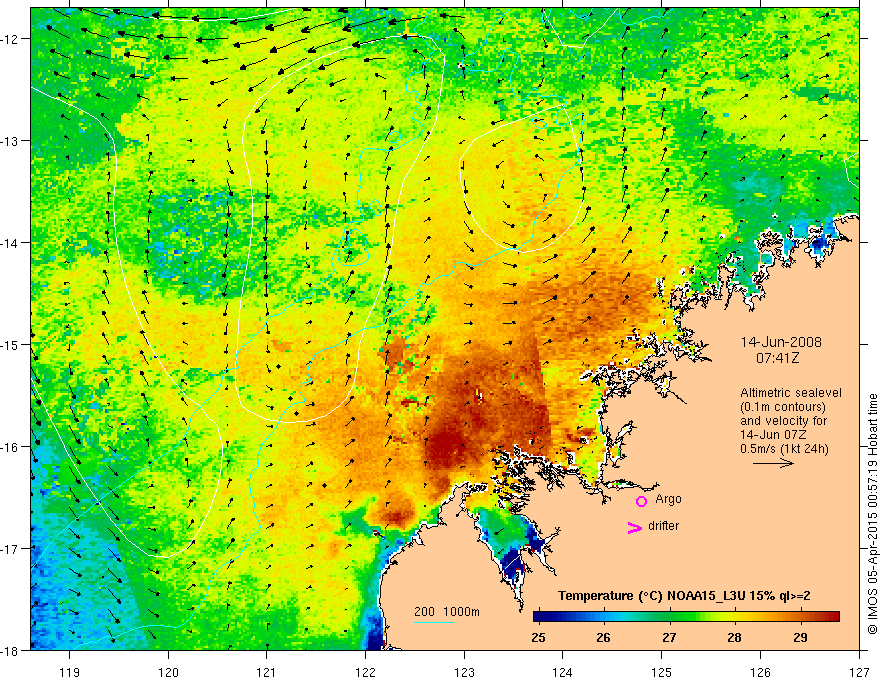Click the temperature colorbar strip
Image resolution: width=880 pixels, height=680 pixels.
pyautogui.click(x=686, y=617)
